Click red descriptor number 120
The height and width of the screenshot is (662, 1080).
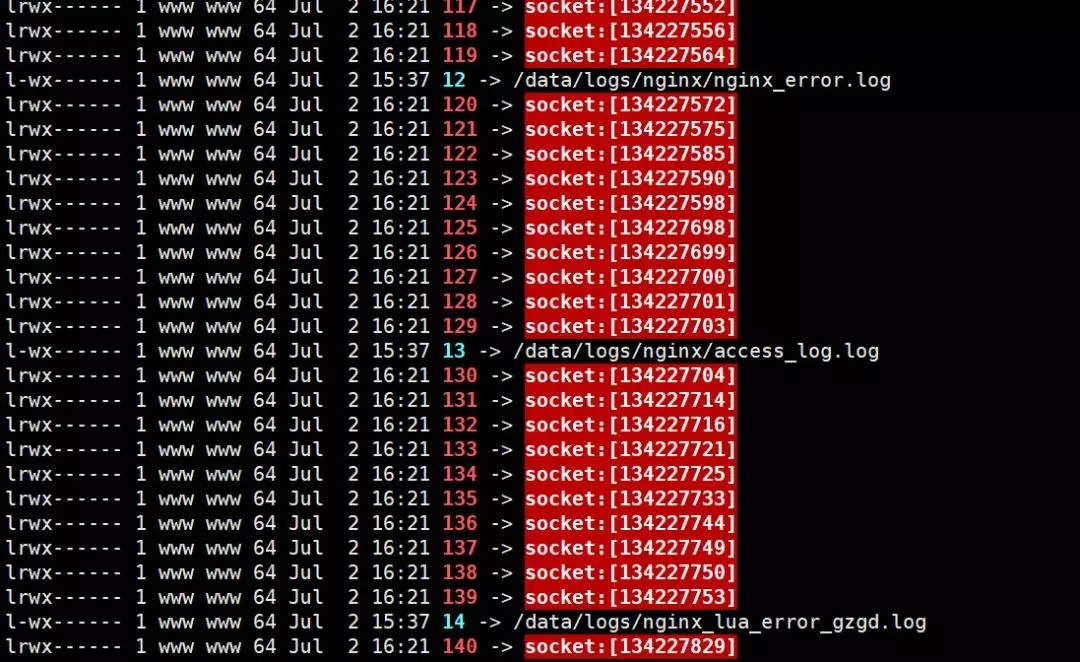pyautogui.click(x=459, y=105)
